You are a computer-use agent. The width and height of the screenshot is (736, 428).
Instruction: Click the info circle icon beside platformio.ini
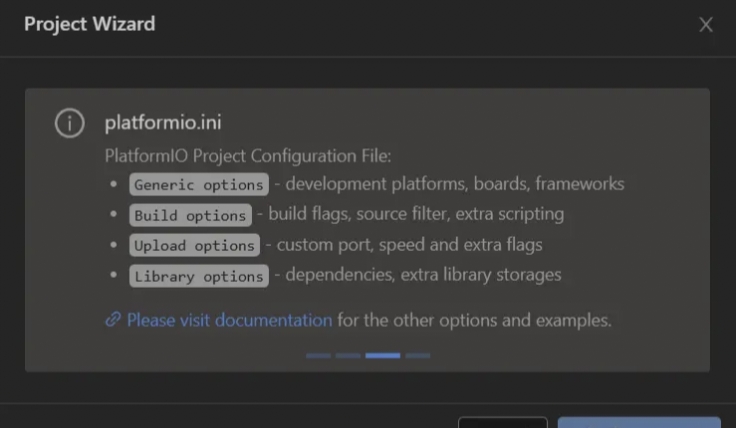[69, 123]
